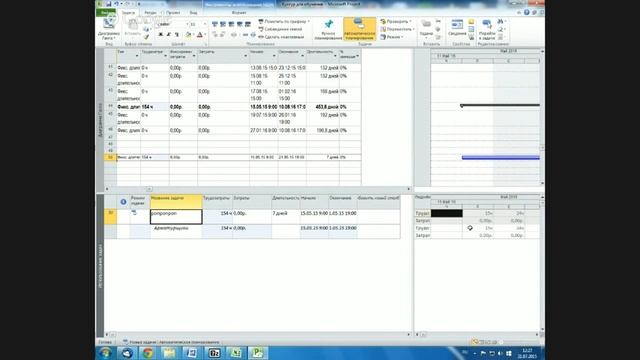
Task: Open the Длительность column filter arrow
Action: tap(336, 56)
